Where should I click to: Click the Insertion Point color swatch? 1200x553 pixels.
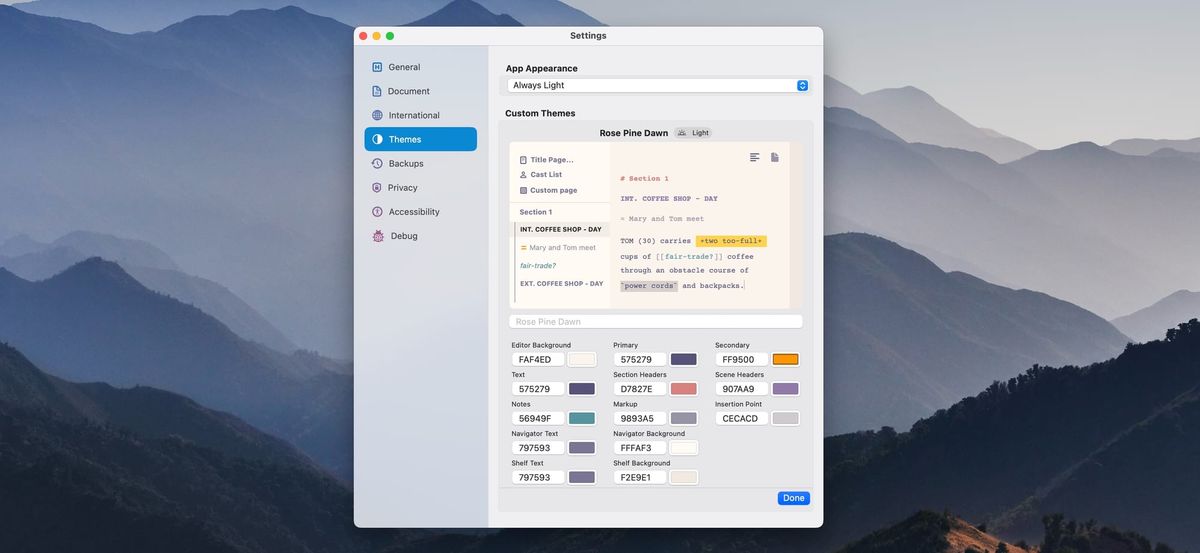click(x=786, y=418)
